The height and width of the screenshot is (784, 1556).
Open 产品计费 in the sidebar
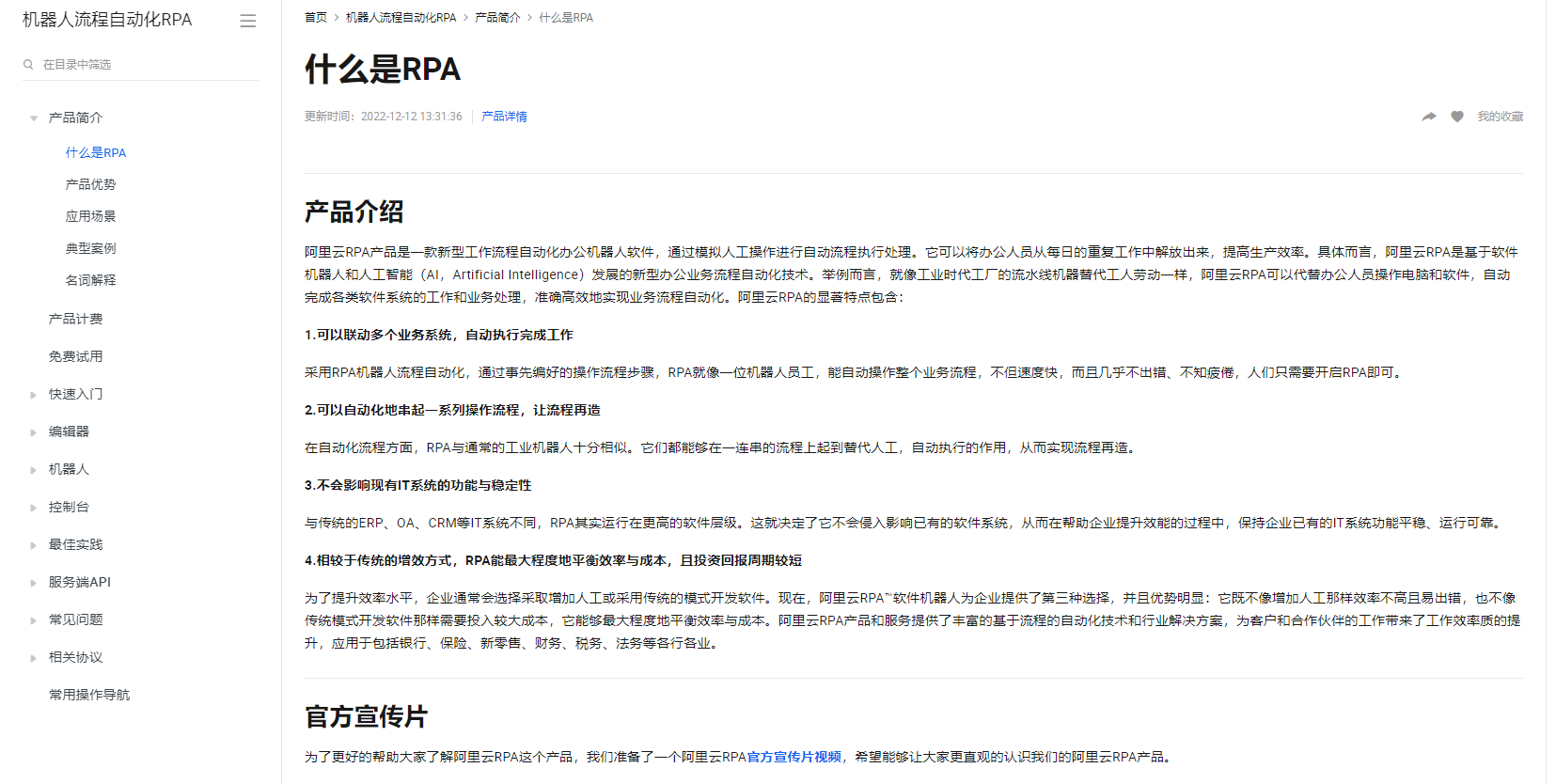point(76,319)
